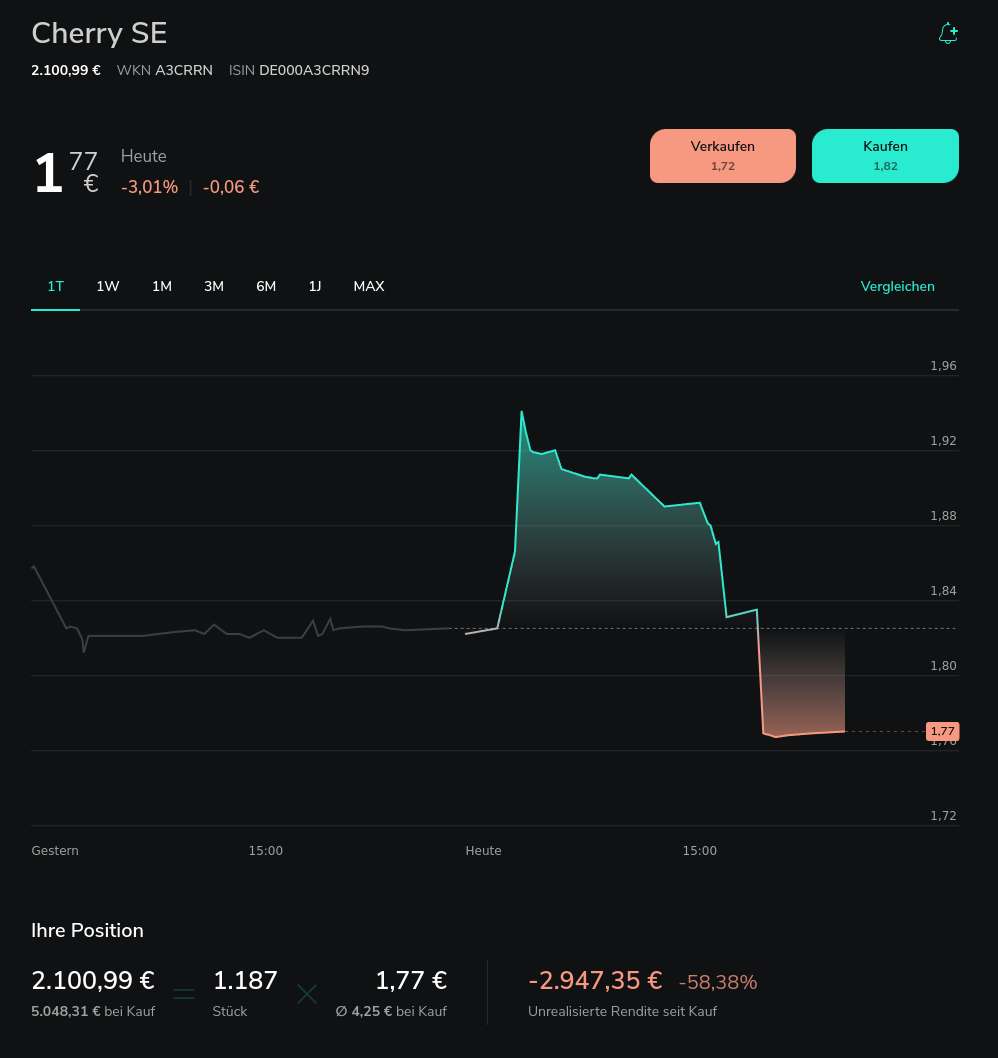The height and width of the screenshot is (1058, 998).
Task: Click the WKN code A3CRRN
Action: [184, 70]
